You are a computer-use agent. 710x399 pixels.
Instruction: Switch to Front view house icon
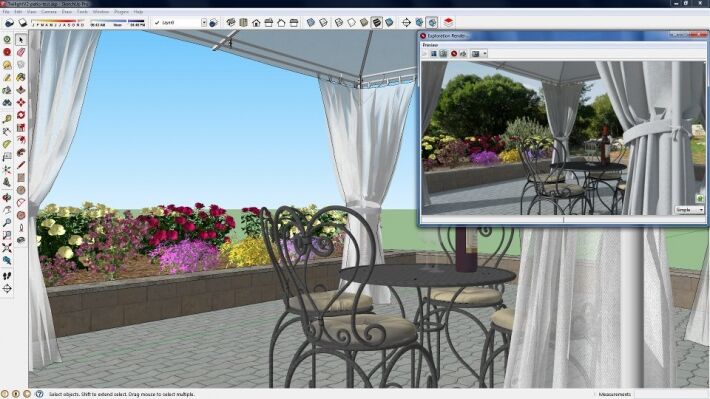pyautogui.click(x=256, y=23)
